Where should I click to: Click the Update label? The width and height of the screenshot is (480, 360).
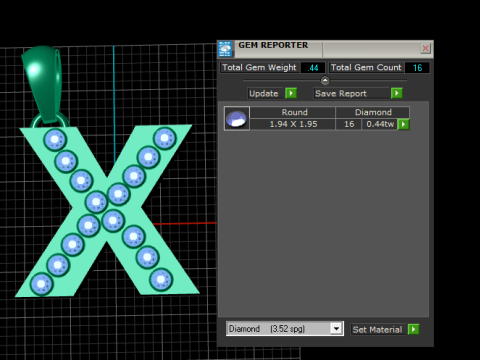tap(264, 94)
